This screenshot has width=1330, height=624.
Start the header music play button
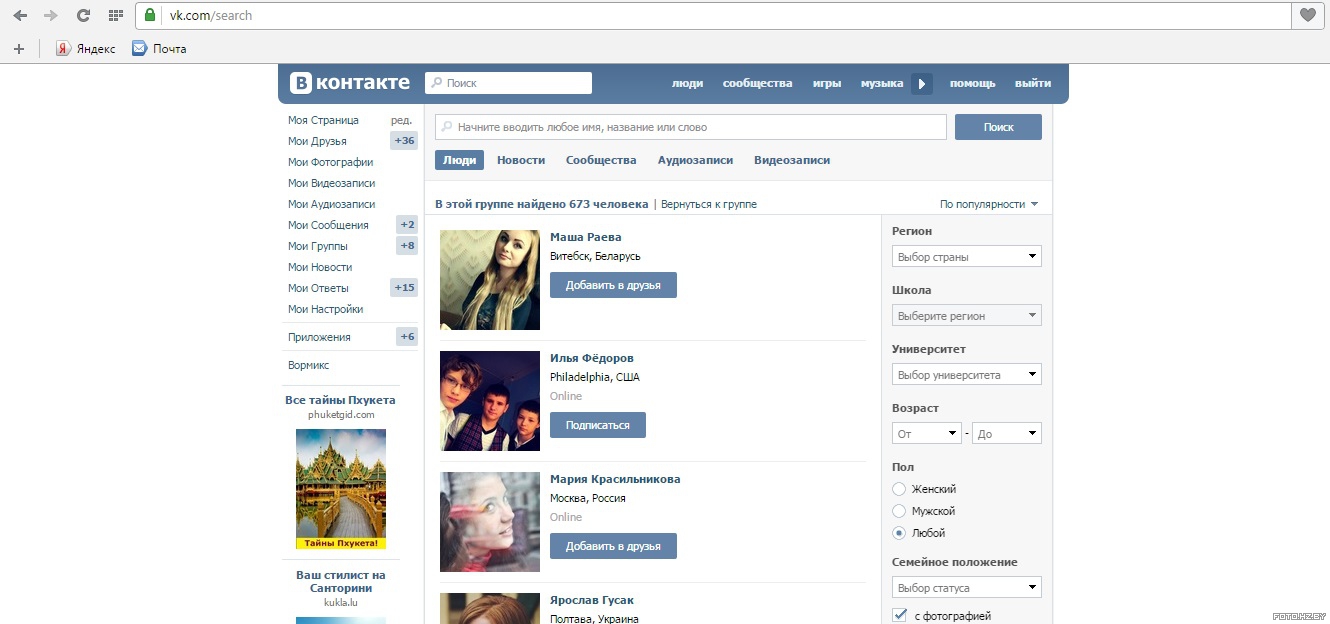pyautogui.click(x=922, y=84)
